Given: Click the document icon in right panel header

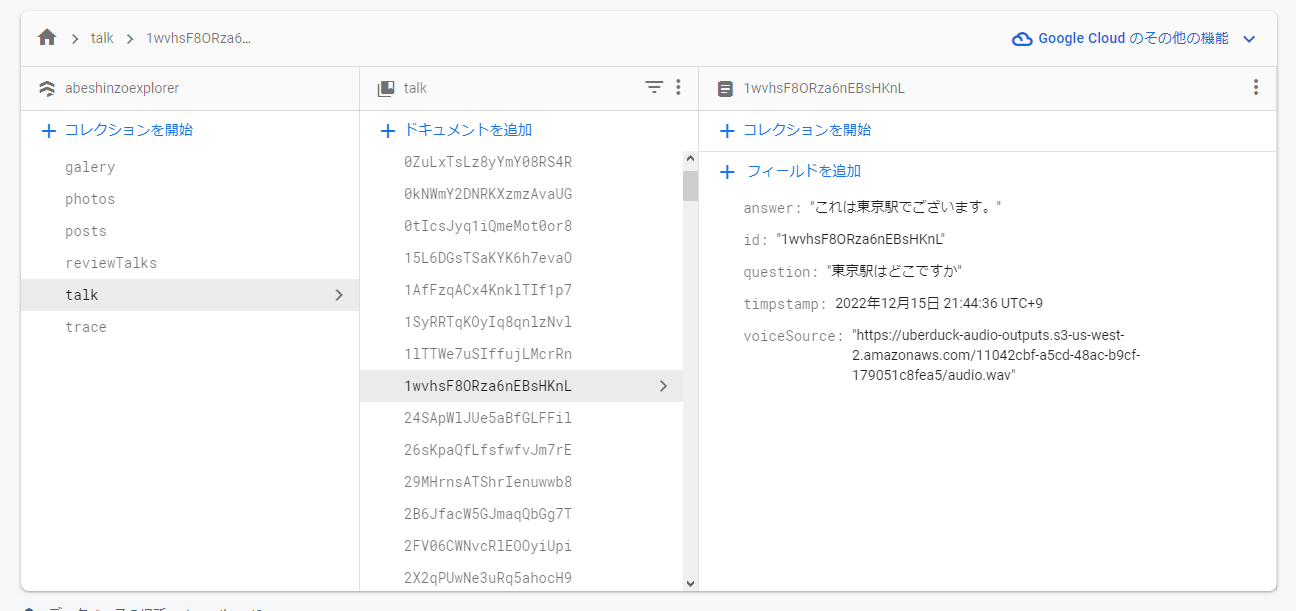Looking at the screenshot, I should click(x=725, y=88).
